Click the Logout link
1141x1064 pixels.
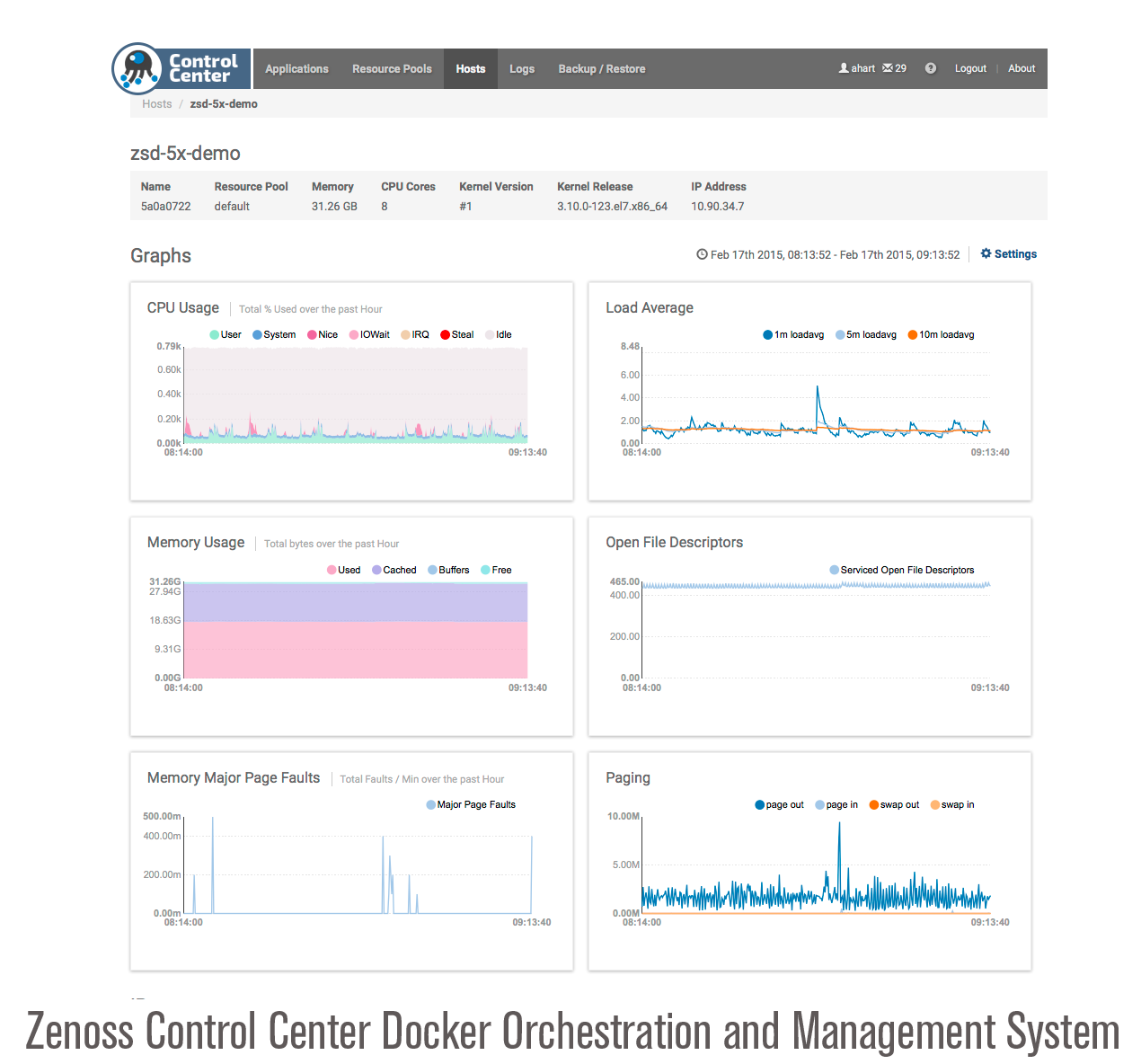[x=970, y=69]
